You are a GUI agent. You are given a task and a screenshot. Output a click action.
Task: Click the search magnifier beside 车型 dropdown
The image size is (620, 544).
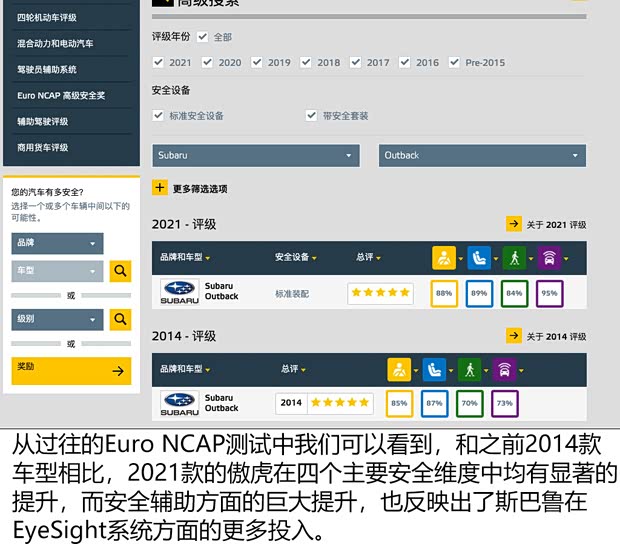point(120,271)
